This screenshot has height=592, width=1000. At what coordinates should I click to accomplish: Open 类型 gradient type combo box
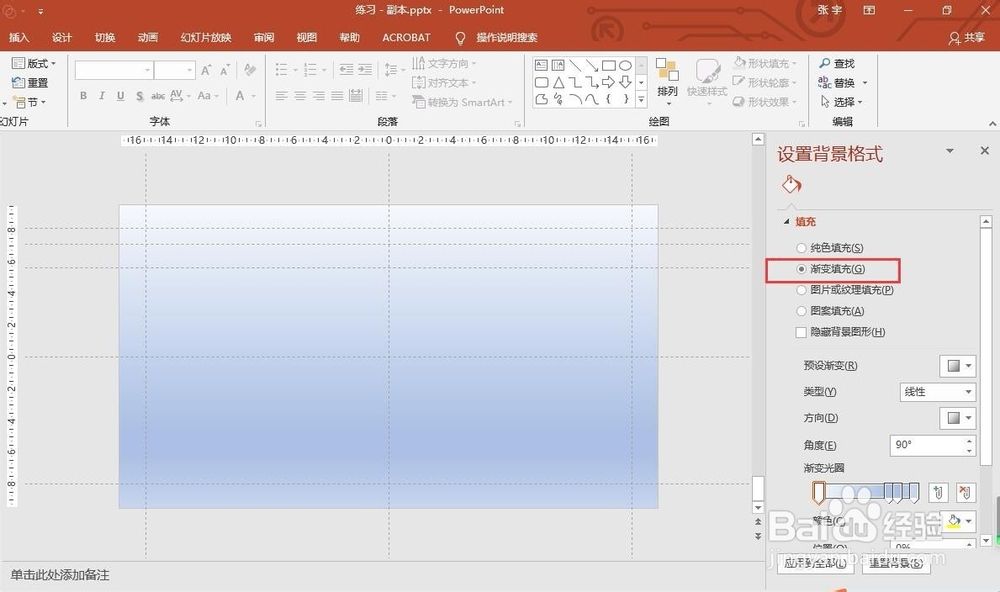point(938,392)
